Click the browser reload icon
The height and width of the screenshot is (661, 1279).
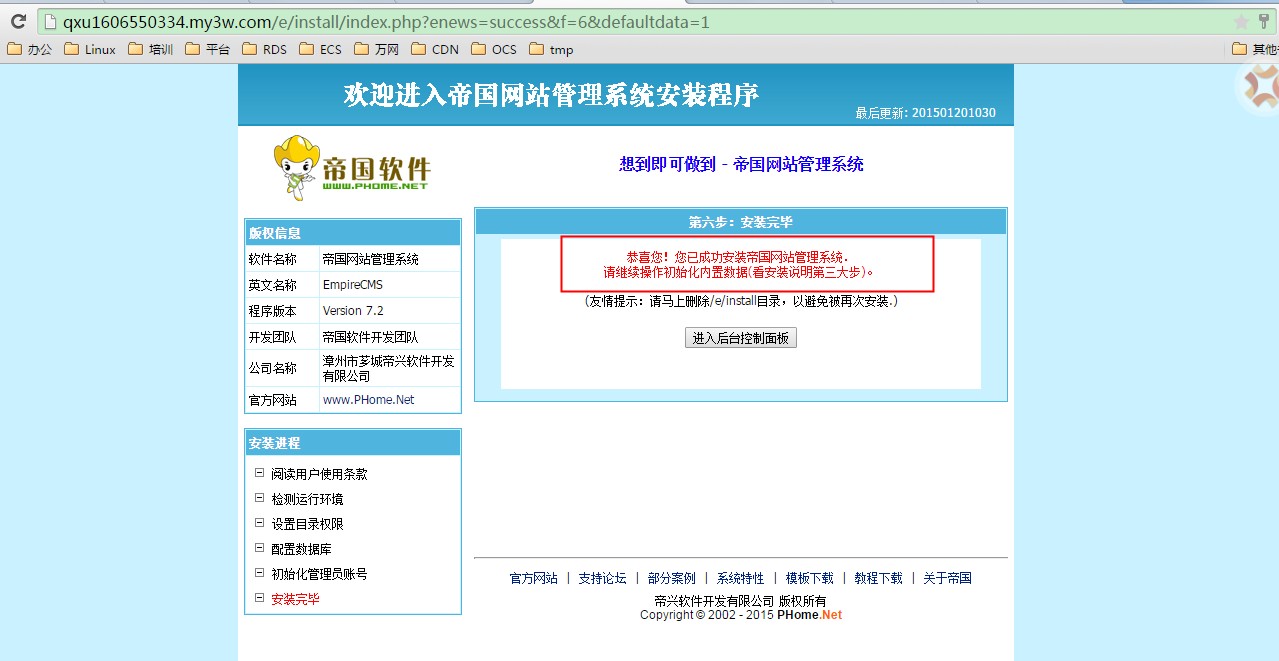pyautogui.click(x=17, y=21)
